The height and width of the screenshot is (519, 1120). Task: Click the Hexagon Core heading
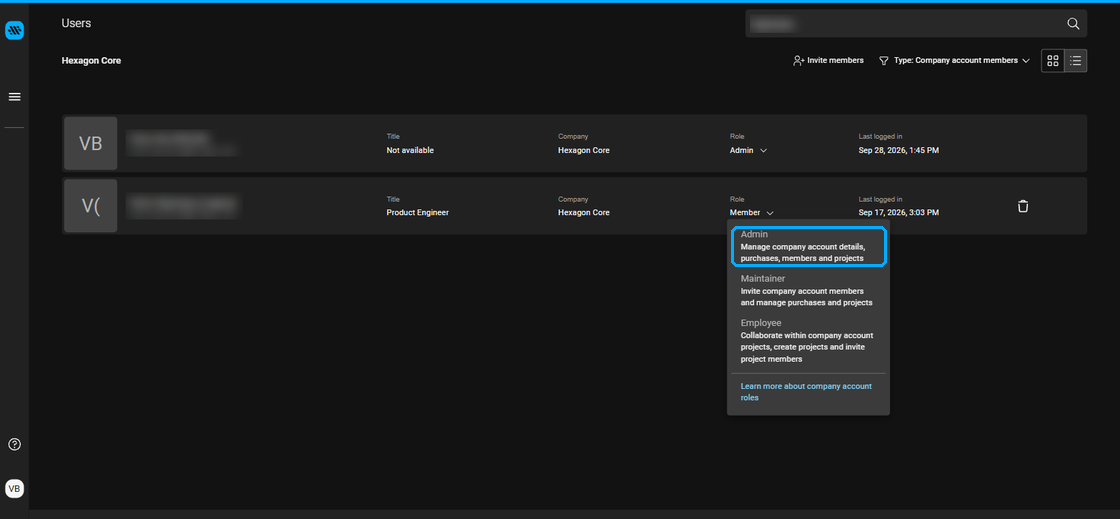[x=91, y=61]
